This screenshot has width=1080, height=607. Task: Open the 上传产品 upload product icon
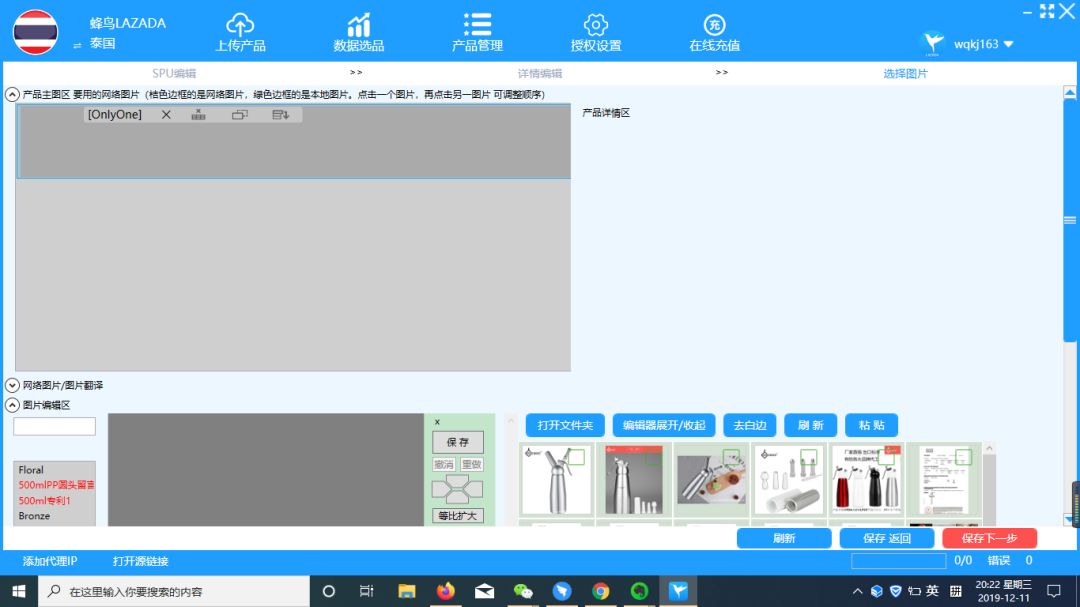239,27
